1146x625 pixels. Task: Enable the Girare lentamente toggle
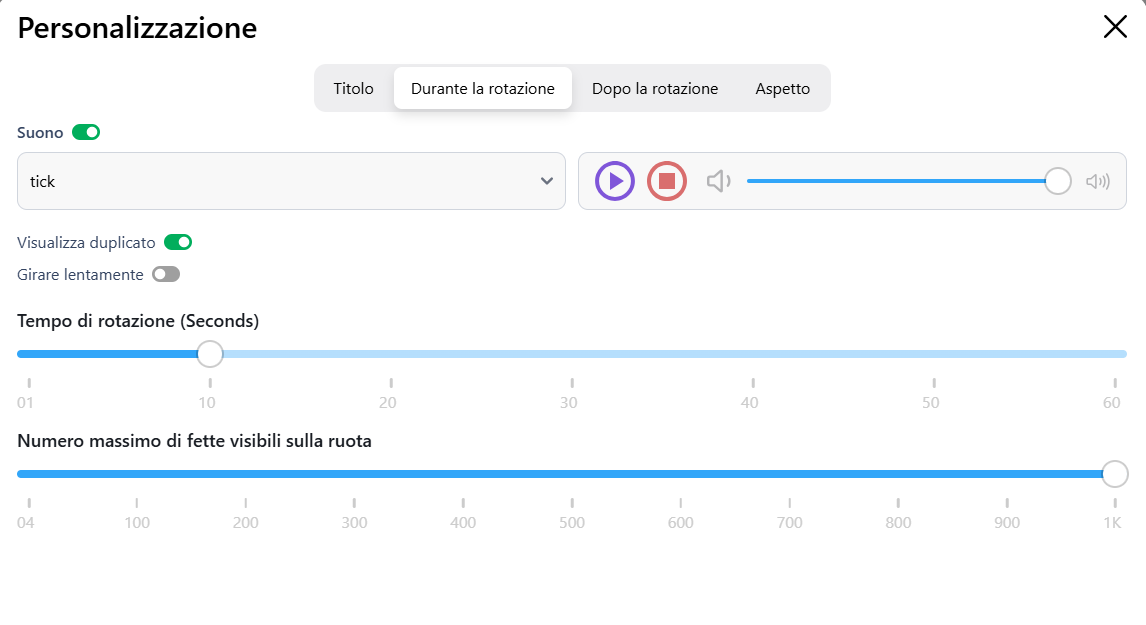click(x=166, y=274)
